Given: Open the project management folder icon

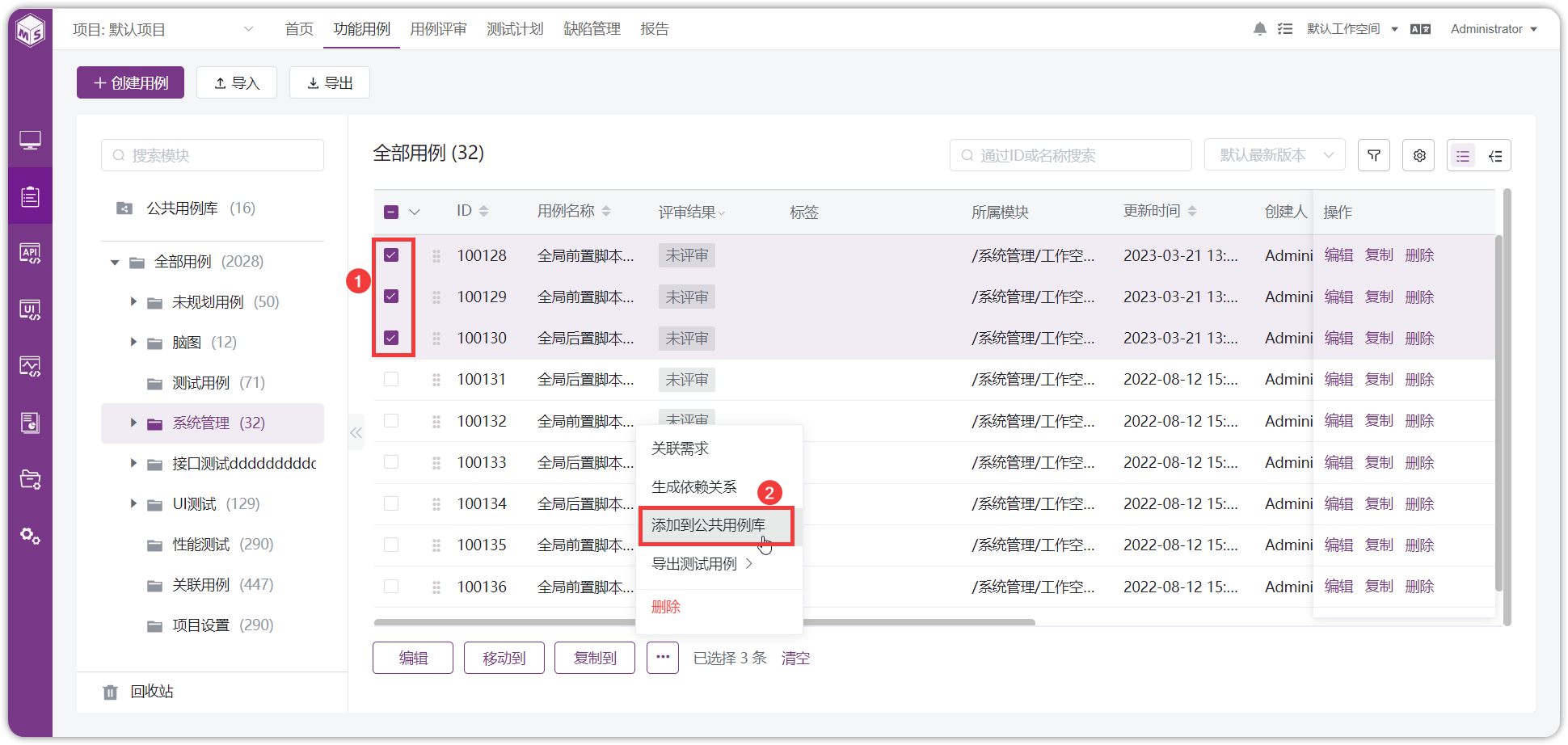Looking at the screenshot, I should coord(30,479).
